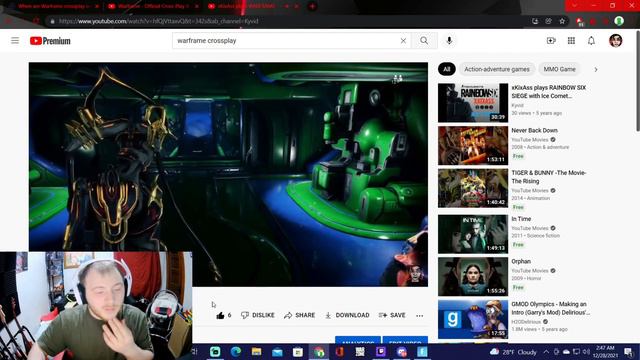The width and height of the screenshot is (640, 360).
Task: Open 'Never Back Down' movie thumbnail
Action: [473, 145]
